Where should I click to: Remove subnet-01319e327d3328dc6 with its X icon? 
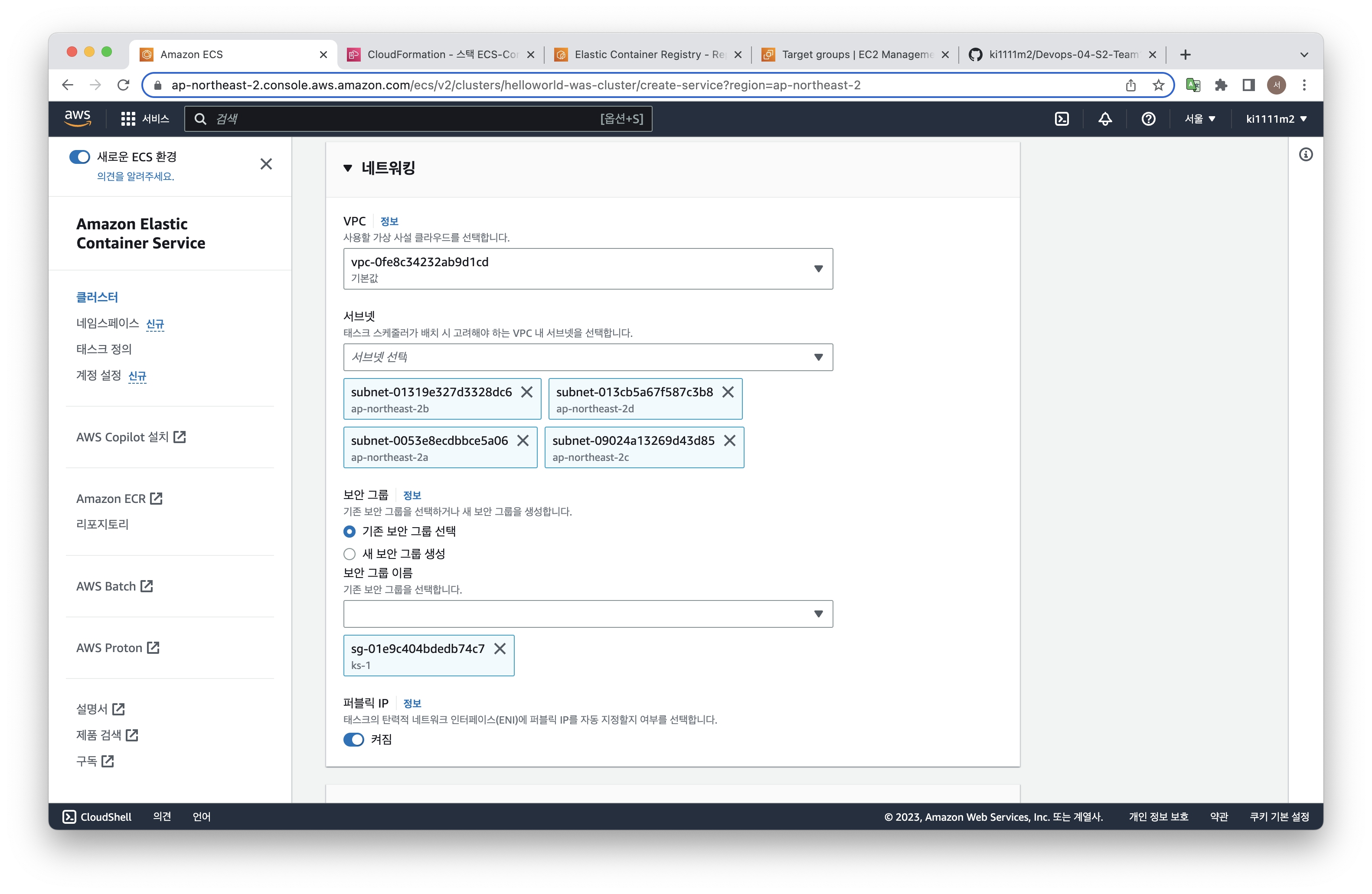(526, 392)
